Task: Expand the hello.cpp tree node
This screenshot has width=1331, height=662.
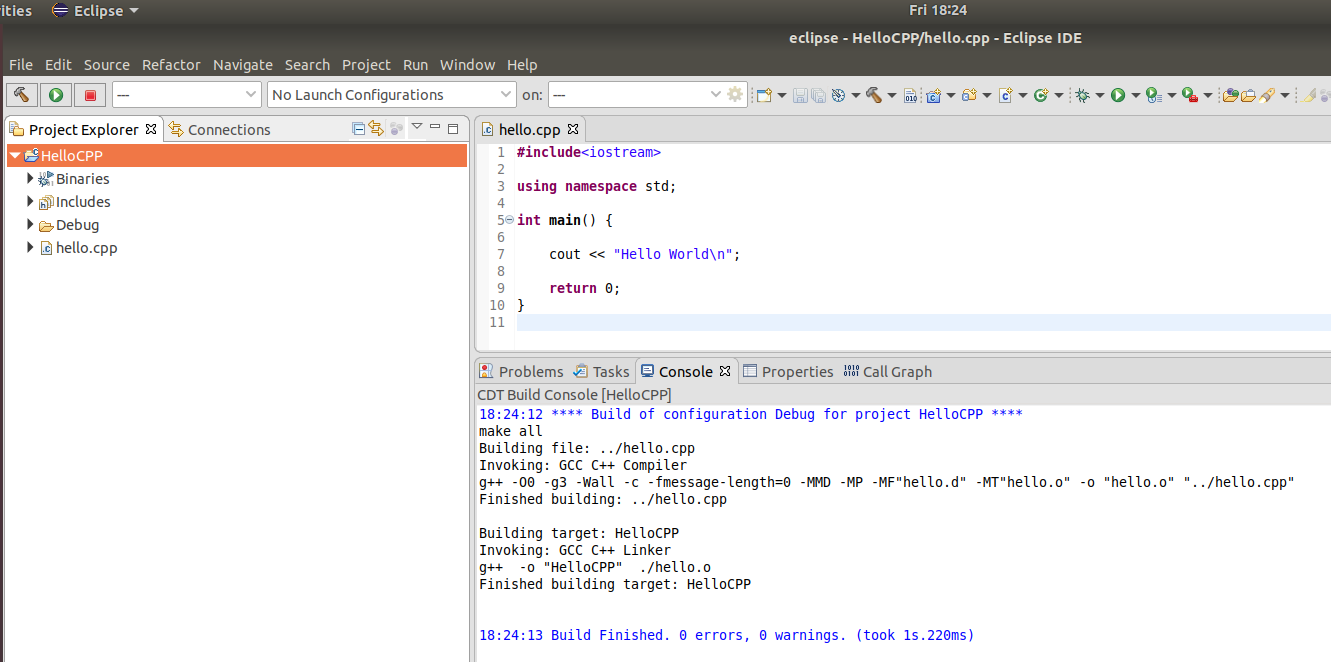Action: coord(31,247)
